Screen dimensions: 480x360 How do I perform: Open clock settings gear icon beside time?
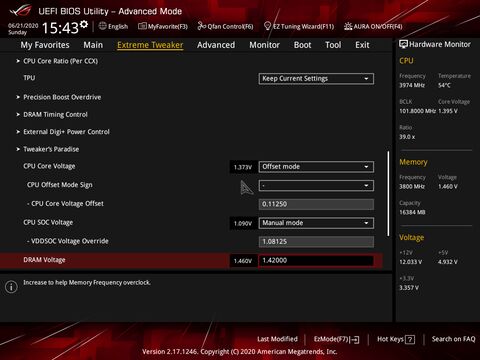click(x=84, y=24)
